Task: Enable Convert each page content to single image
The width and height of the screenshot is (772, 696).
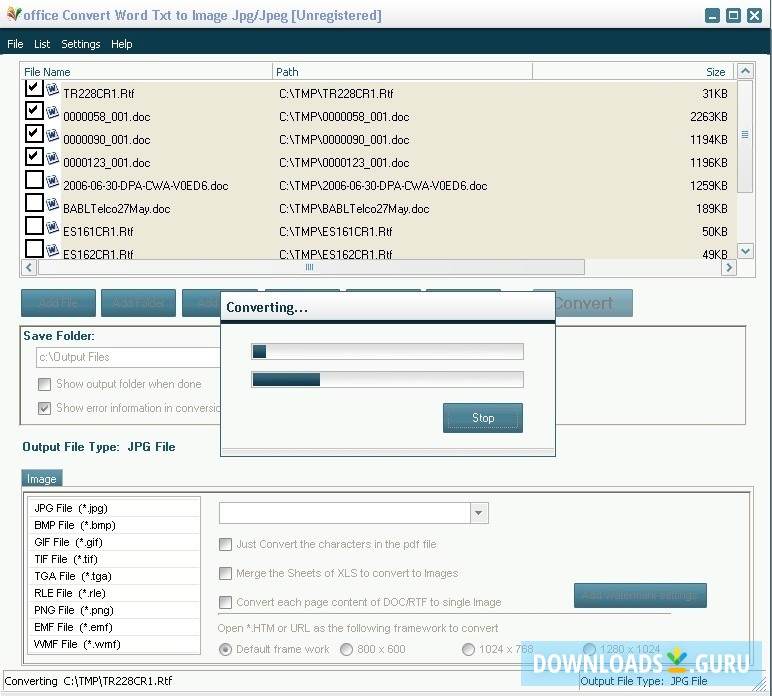Action: tap(225, 602)
